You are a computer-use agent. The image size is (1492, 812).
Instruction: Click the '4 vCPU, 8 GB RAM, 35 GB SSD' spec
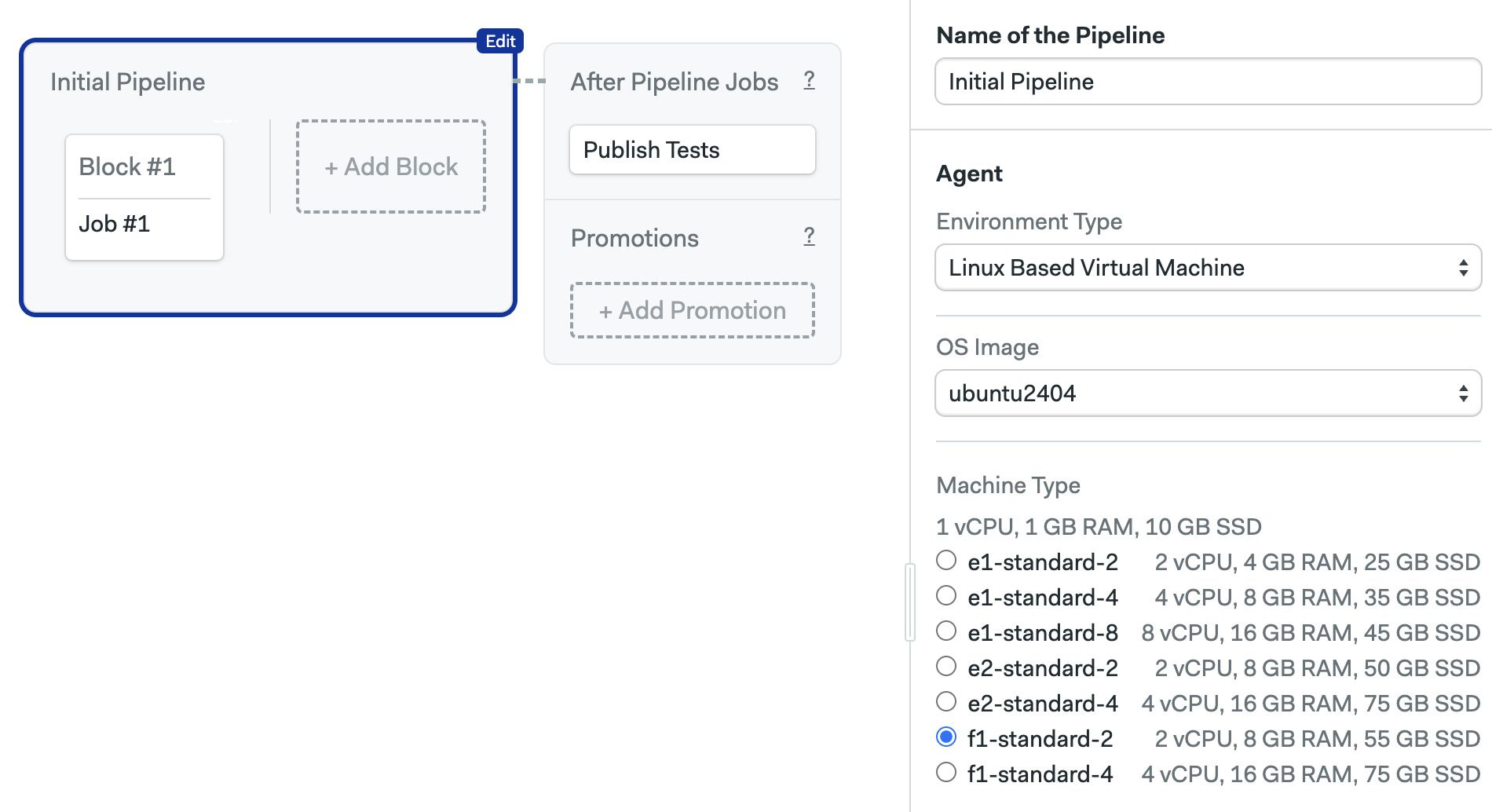pyautogui.click(x=1317, y=598)
